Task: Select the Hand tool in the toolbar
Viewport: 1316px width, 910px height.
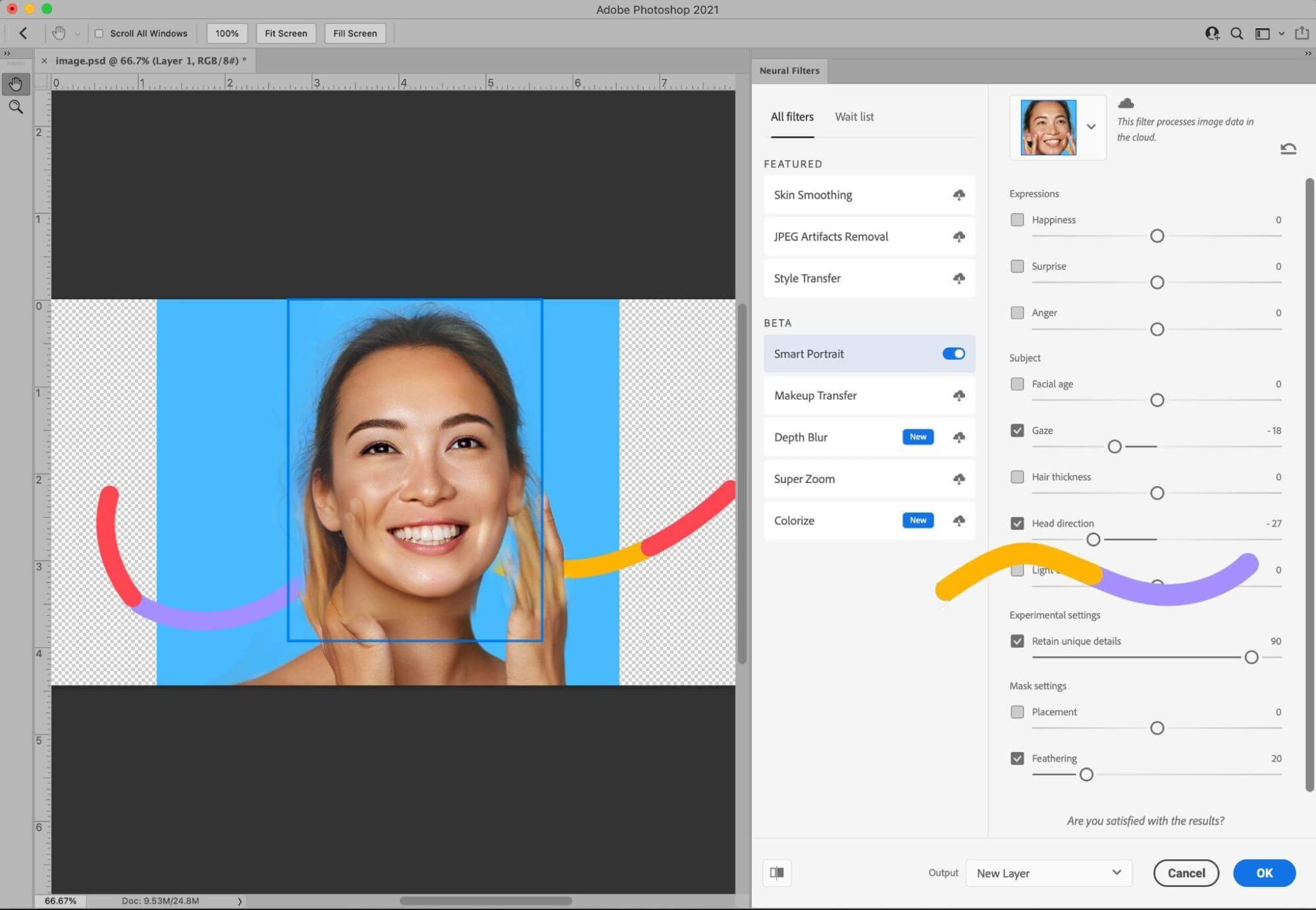Action: [16, 84]
